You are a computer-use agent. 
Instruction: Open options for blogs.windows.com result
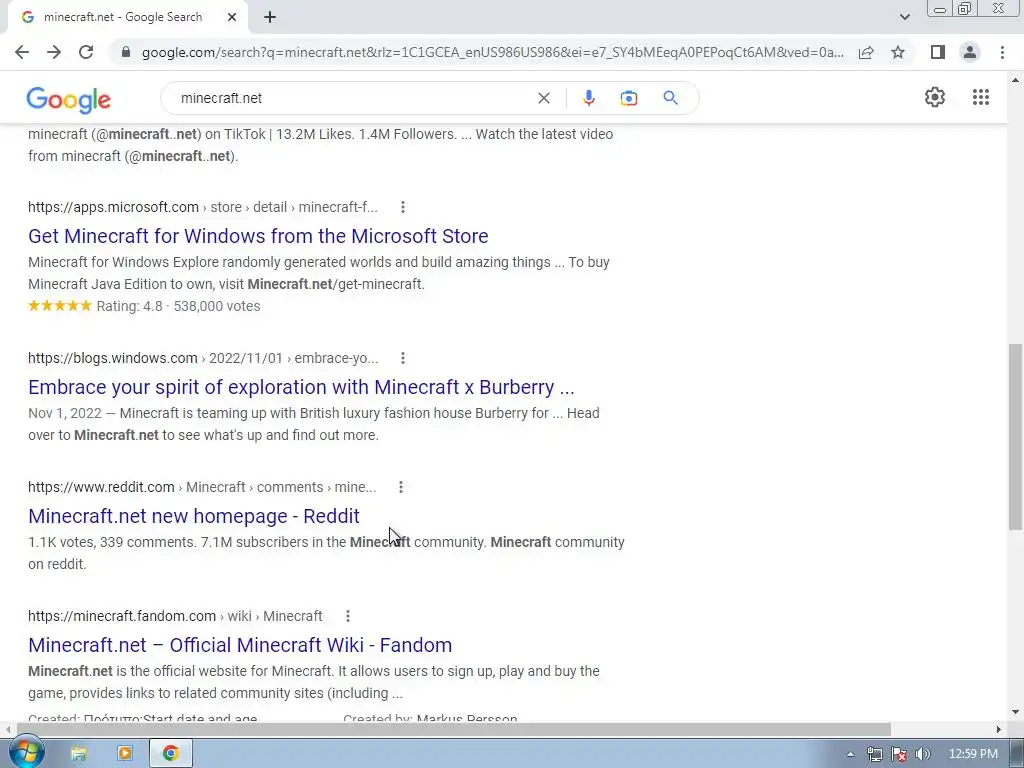(403, 358)
